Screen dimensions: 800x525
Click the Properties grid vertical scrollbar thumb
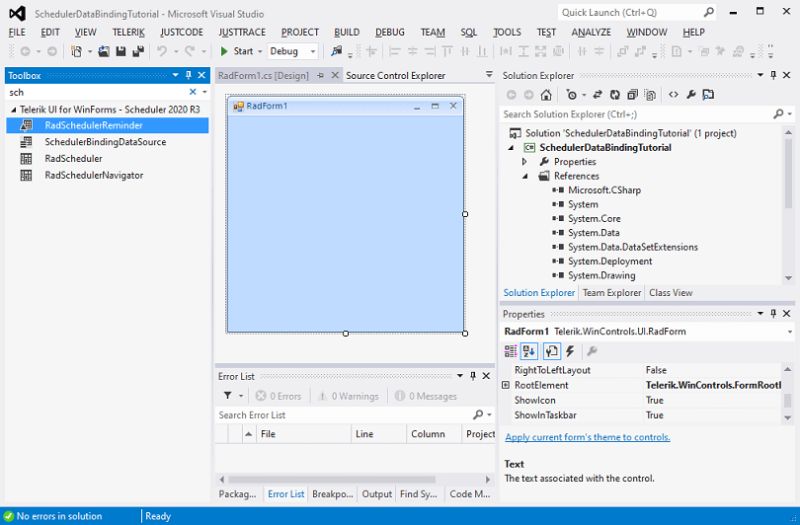pos(788,401)
